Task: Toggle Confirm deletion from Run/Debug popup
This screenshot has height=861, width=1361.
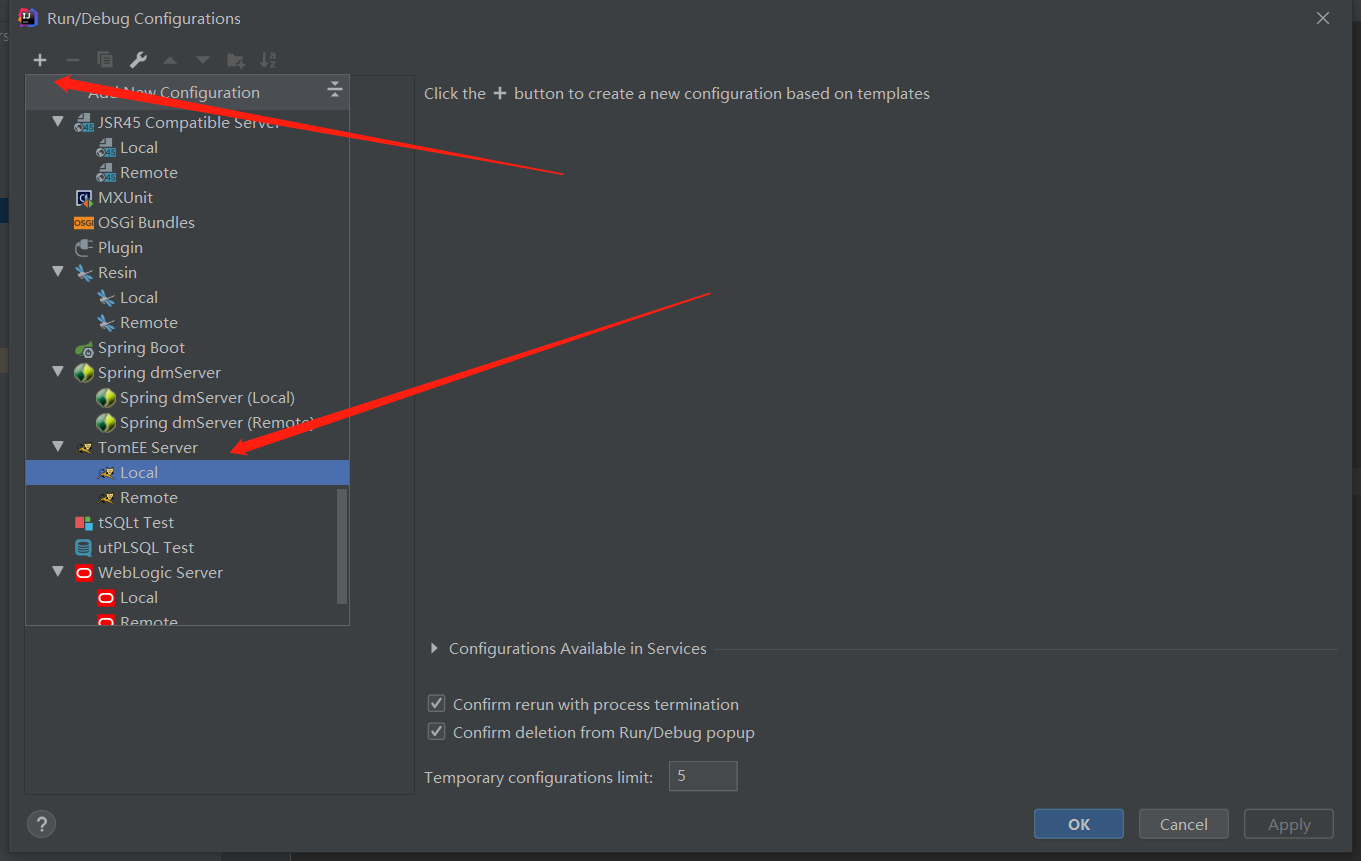Action: pos(436,732)
